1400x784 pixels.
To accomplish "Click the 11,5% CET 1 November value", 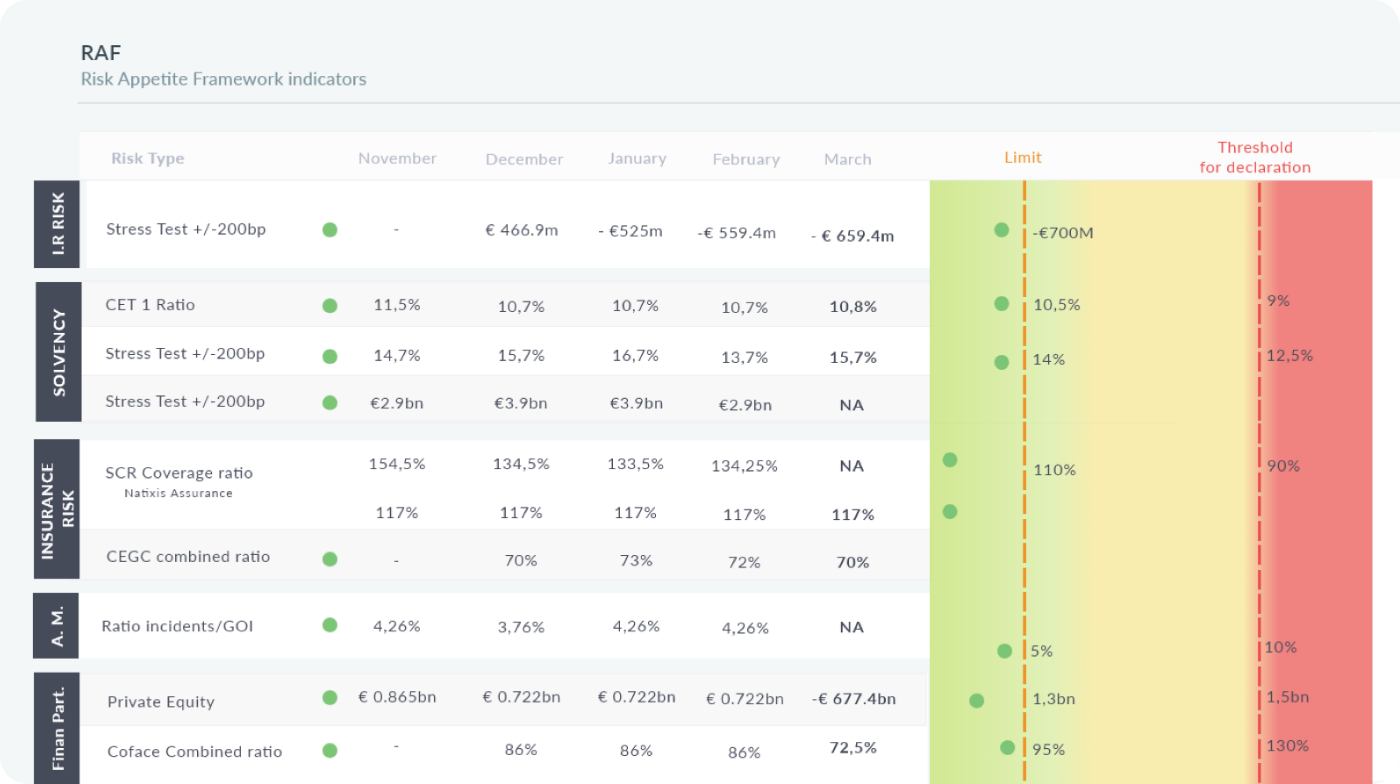I will (397, 304).
